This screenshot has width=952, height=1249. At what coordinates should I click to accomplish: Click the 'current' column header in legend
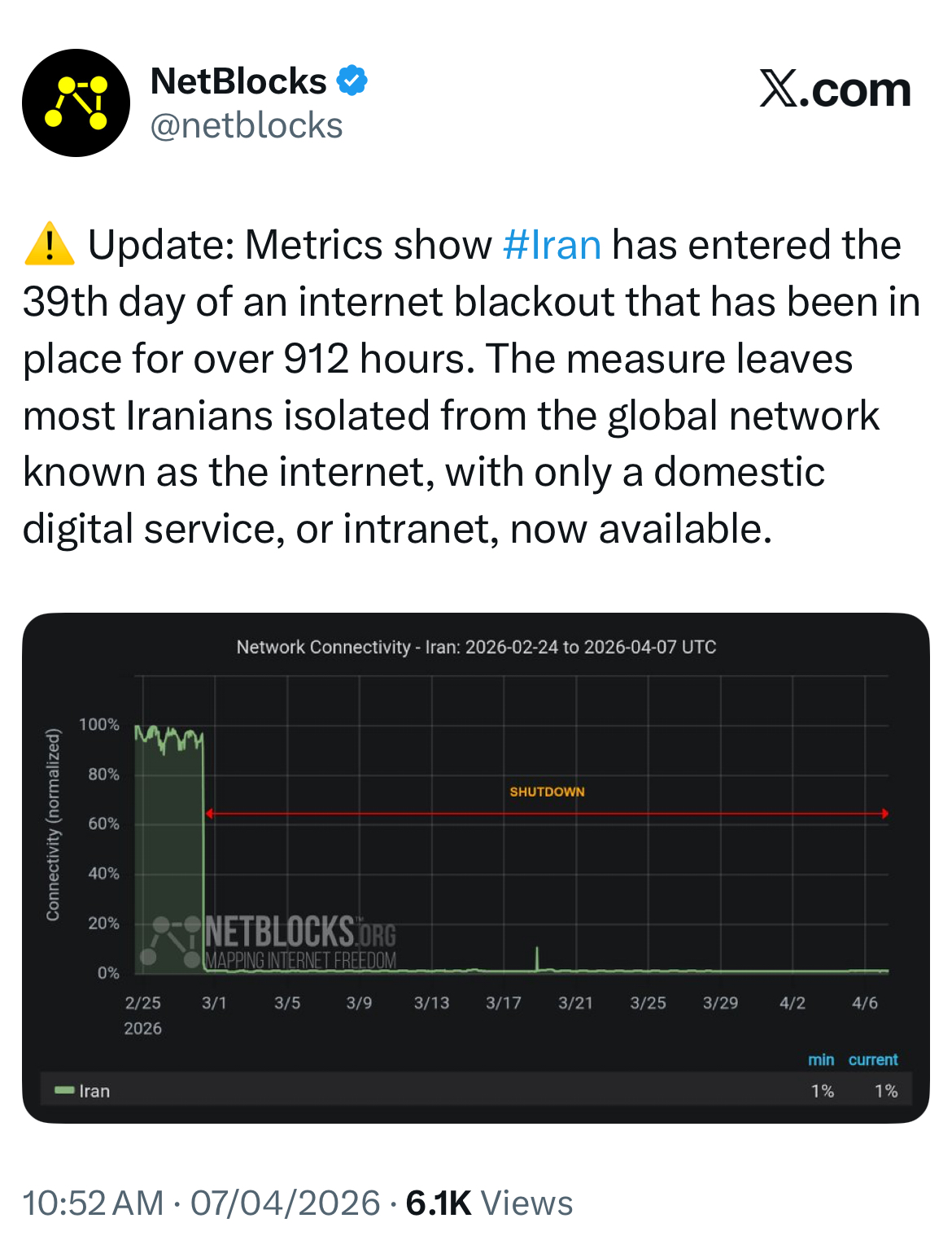(x=872, y=1059)
